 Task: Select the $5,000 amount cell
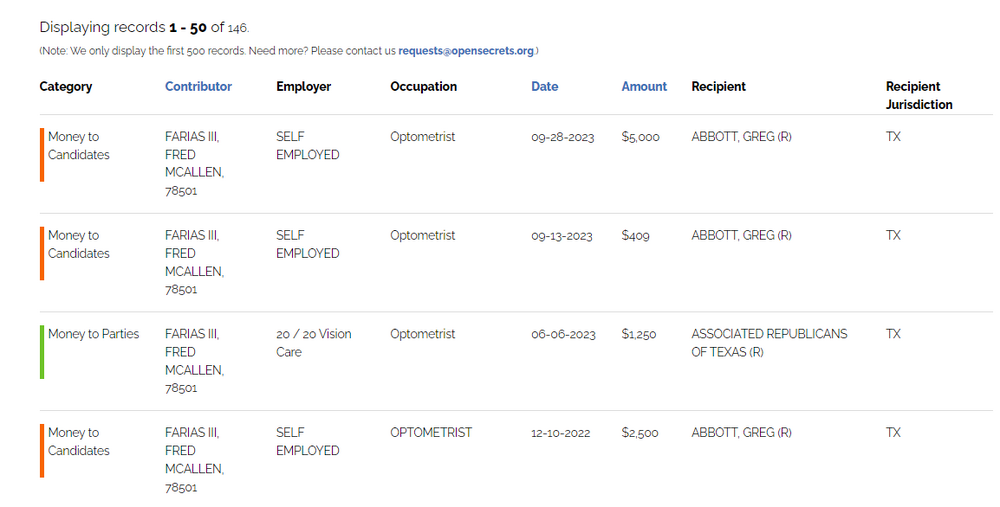tap(640, 137)
